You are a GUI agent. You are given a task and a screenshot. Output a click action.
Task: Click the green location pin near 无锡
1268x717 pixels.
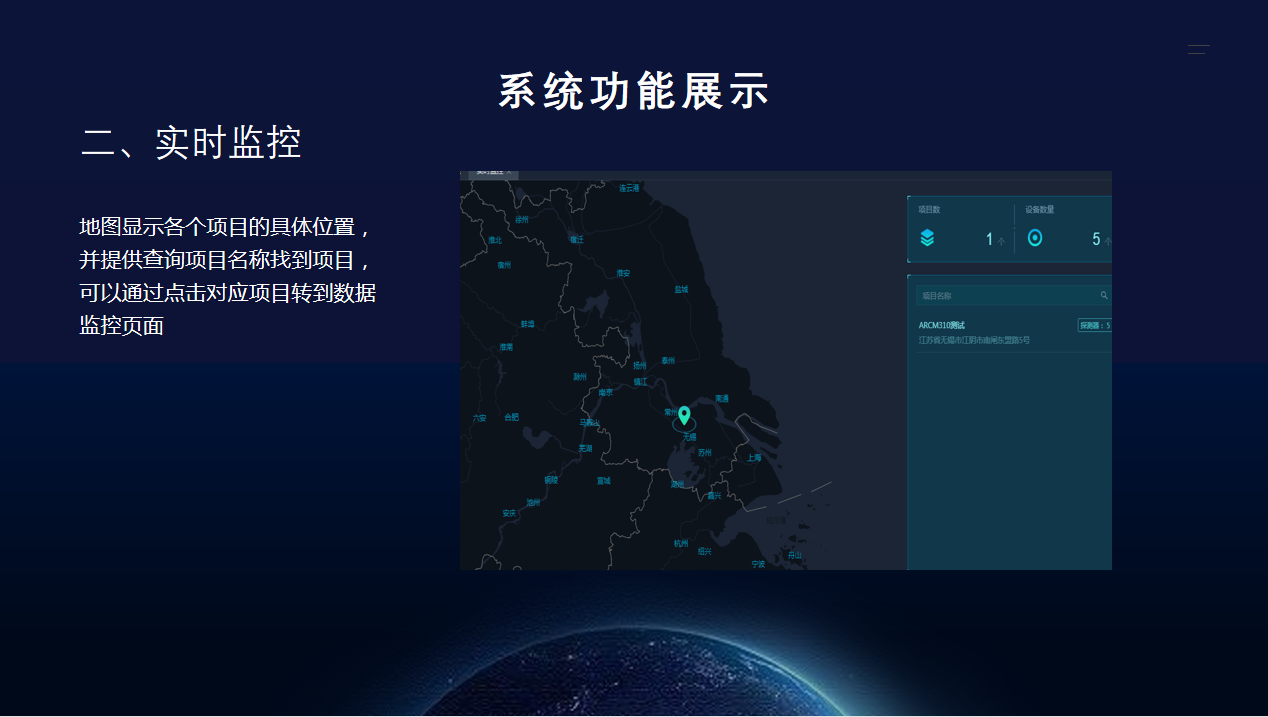click(x=684, y=415)
